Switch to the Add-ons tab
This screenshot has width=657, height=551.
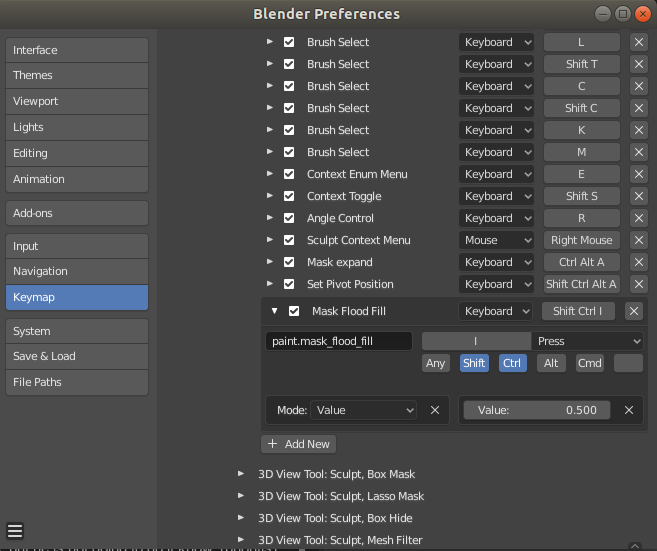tap(77, 213)
